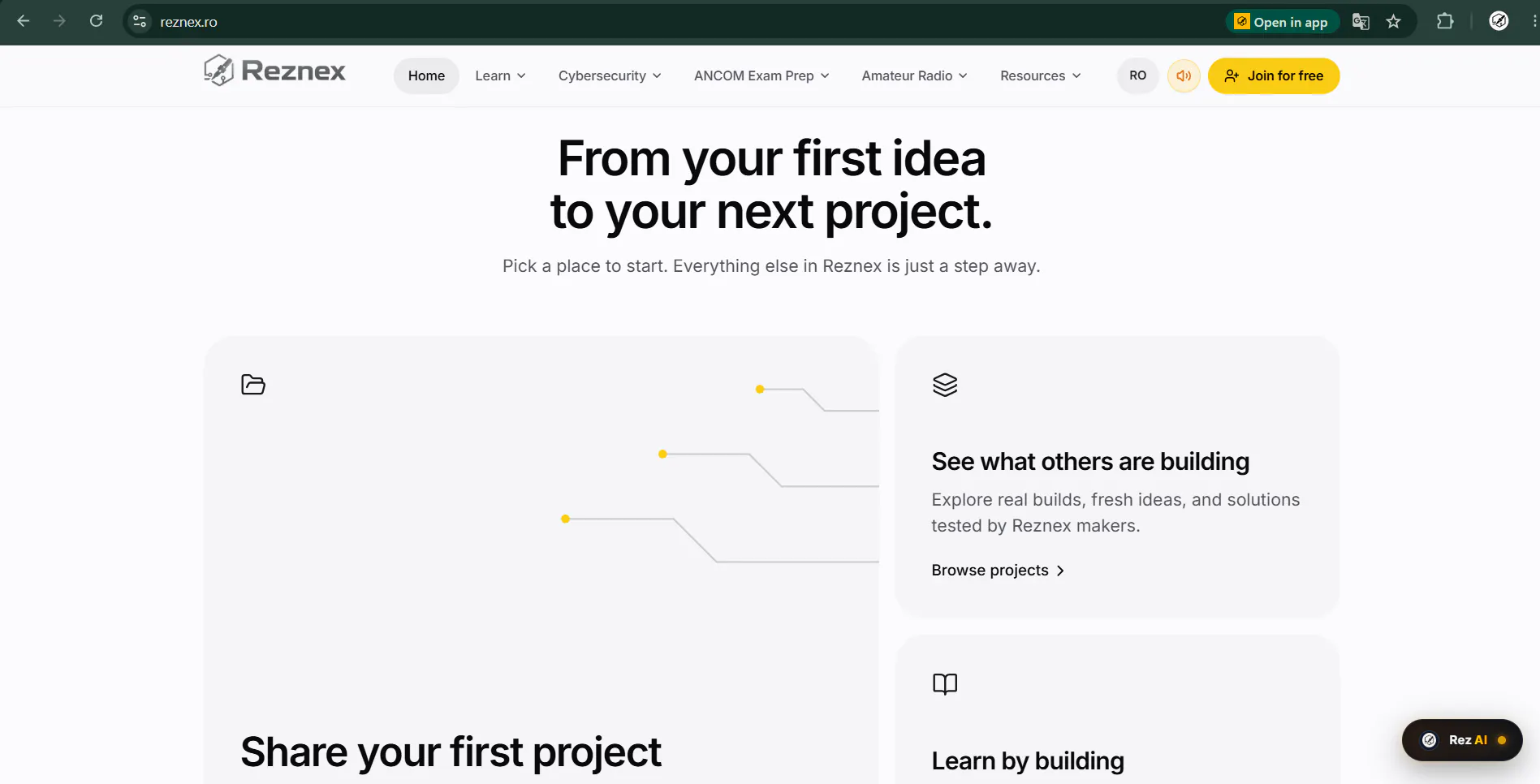Open the Amateur Radio menu
This screenshot has width=1540, height=784.
coord(914,75)
